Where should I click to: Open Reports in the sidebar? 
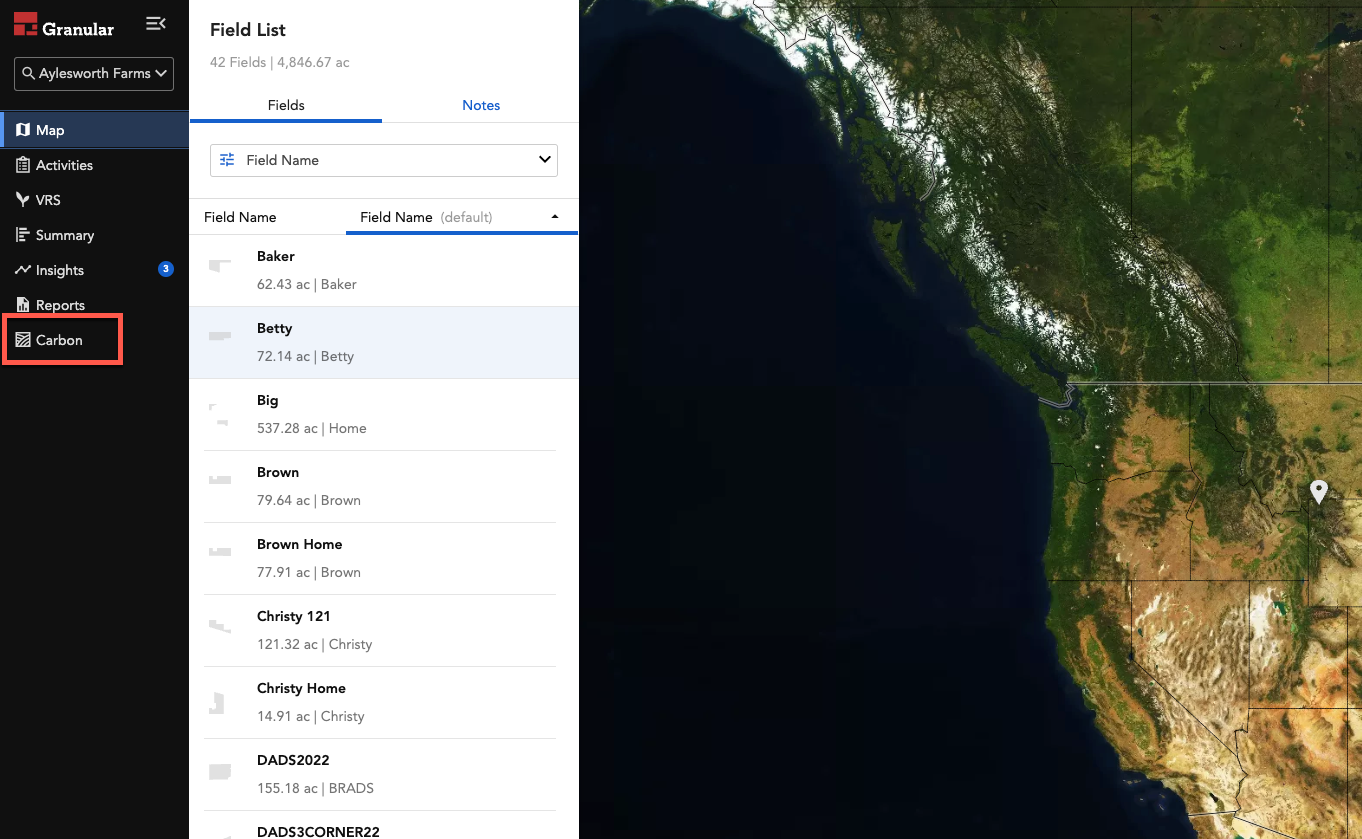[94, 305]
